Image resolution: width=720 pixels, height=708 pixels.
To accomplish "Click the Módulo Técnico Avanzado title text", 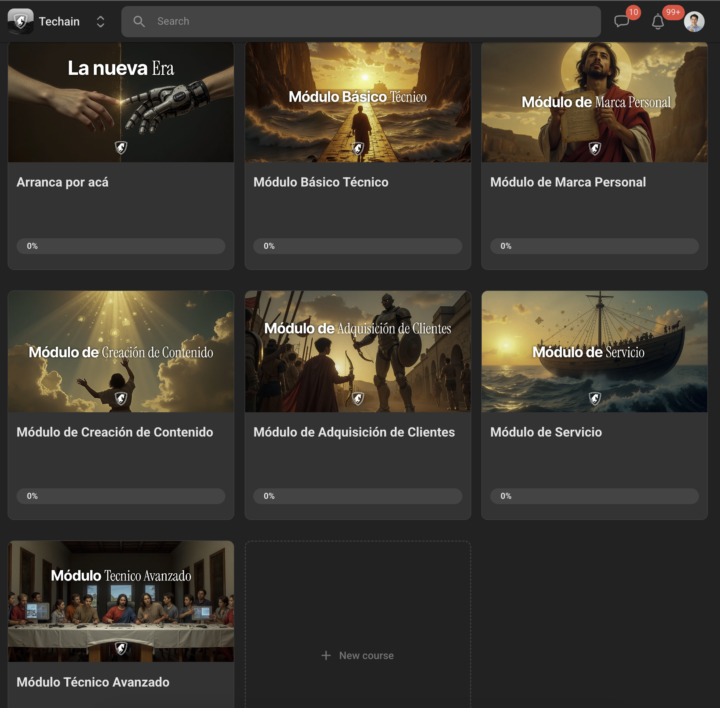I will coord(93,682).
